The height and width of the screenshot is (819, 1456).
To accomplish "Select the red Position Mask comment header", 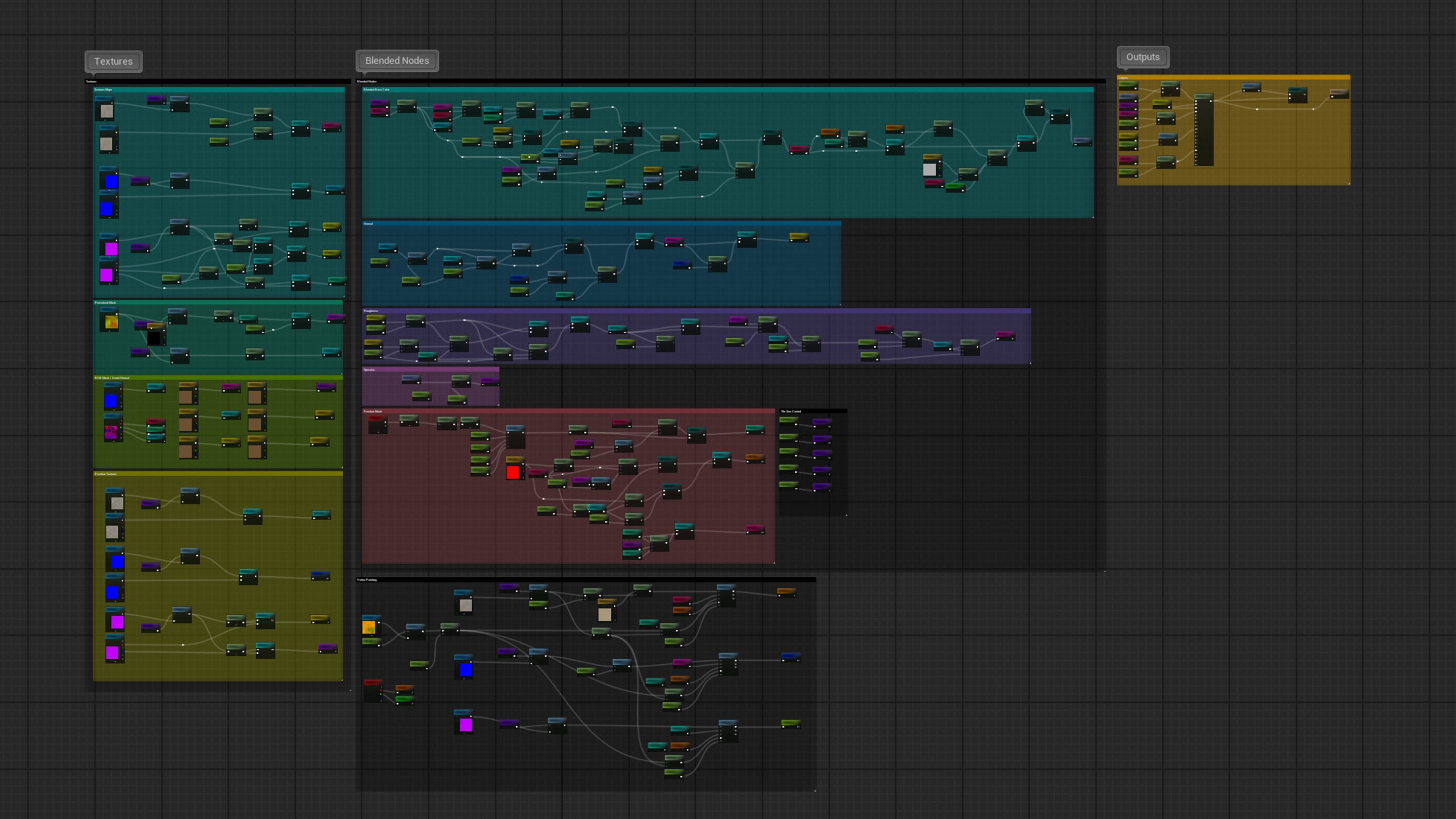I will 568,412.
